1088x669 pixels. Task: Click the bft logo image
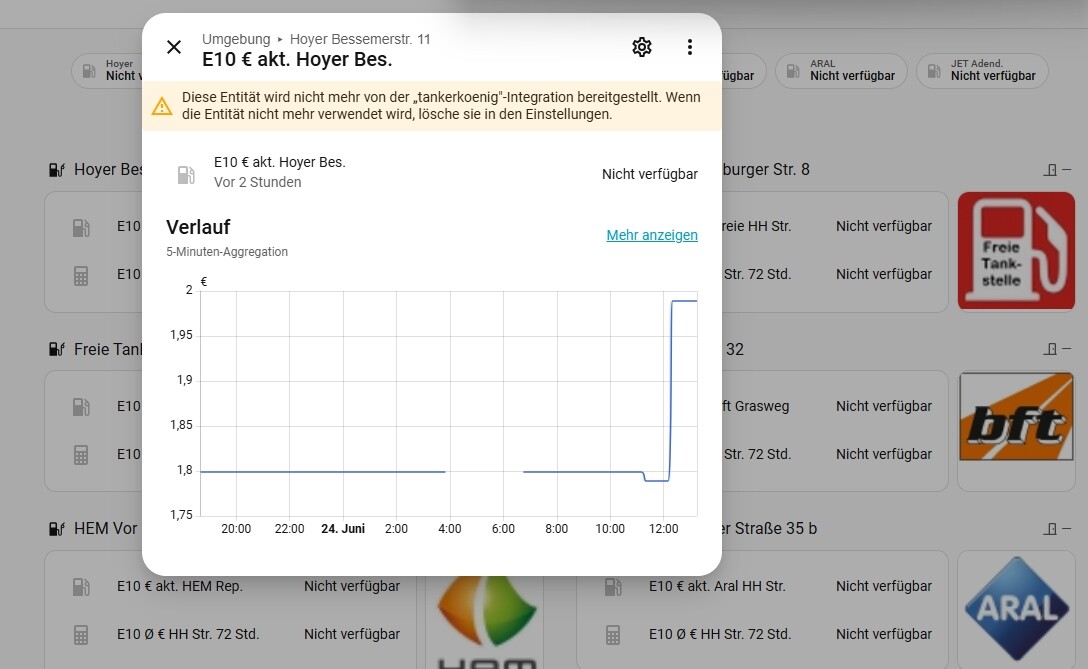tap(1017, 416)
